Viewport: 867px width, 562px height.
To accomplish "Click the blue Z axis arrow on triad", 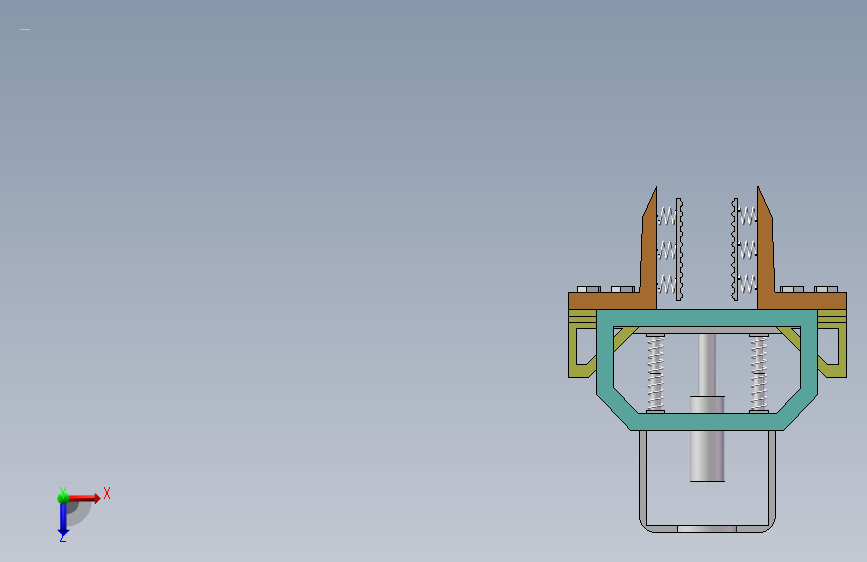I will coord(63,520).
